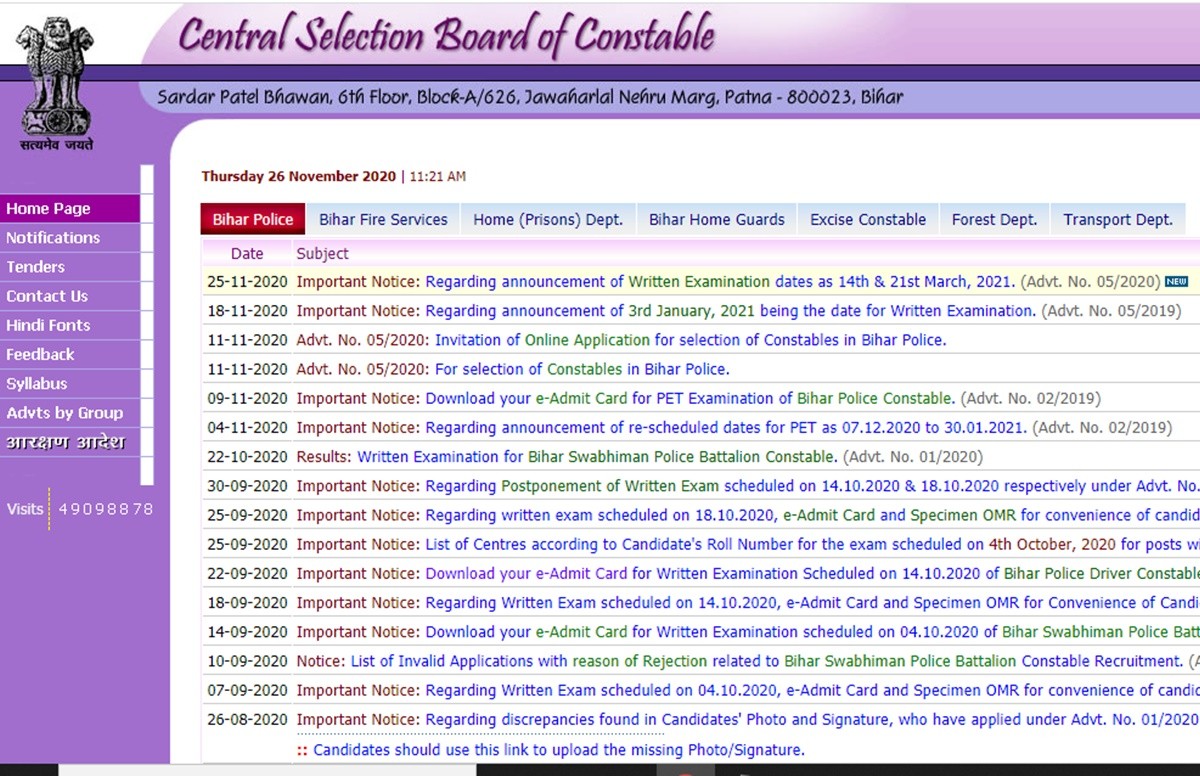Switch to the Home (Prisons) Dept. tab

547,220
